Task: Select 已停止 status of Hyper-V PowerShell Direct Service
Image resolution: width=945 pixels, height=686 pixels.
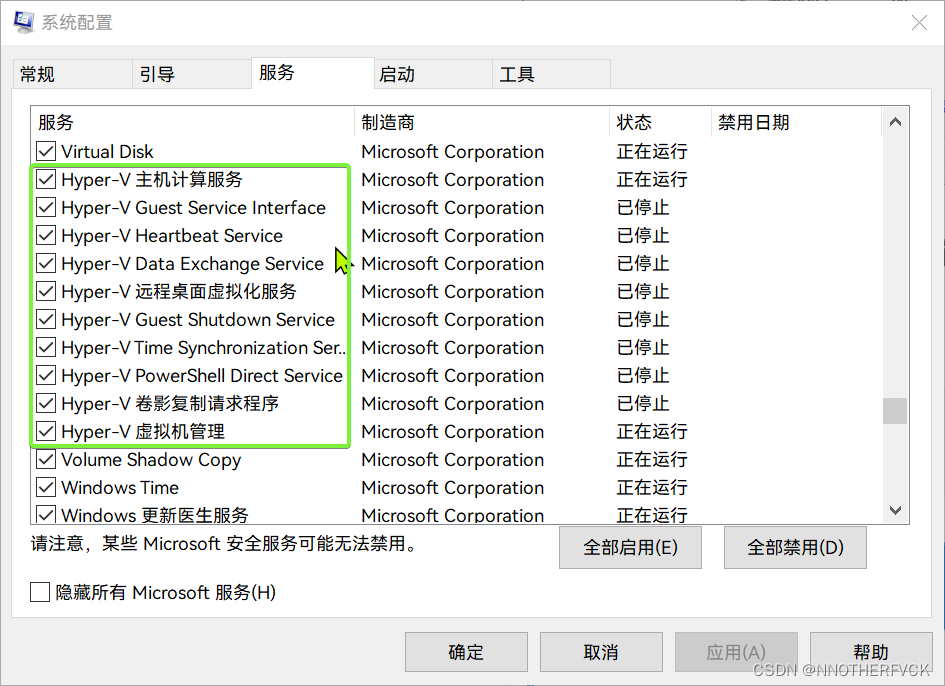Action: (x=643, y=376)
